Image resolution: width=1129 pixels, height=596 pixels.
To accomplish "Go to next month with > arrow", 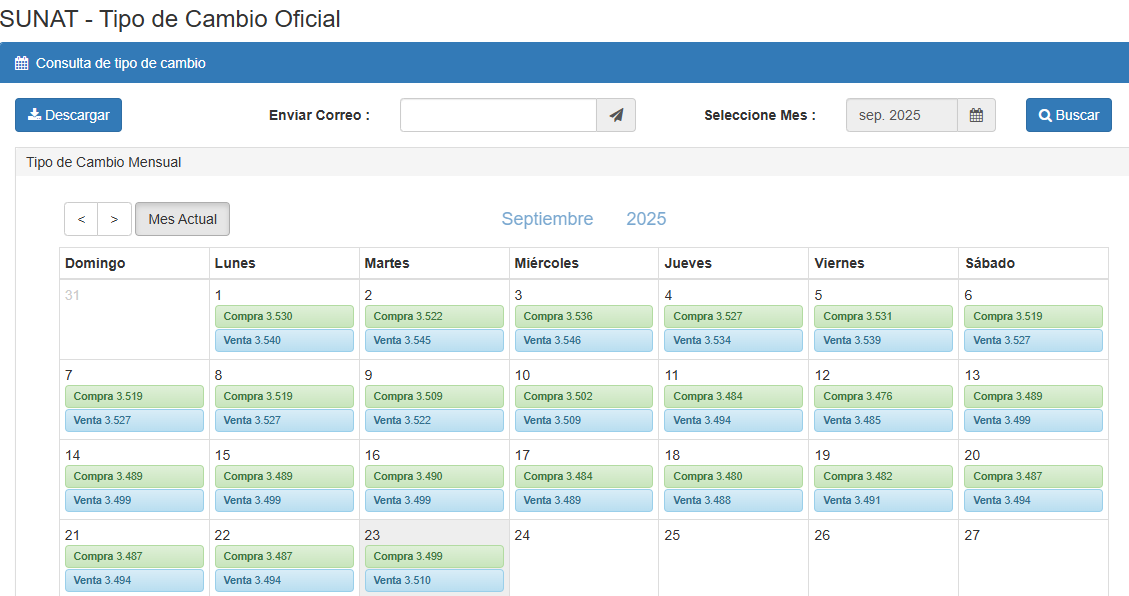I will (114, 219).
